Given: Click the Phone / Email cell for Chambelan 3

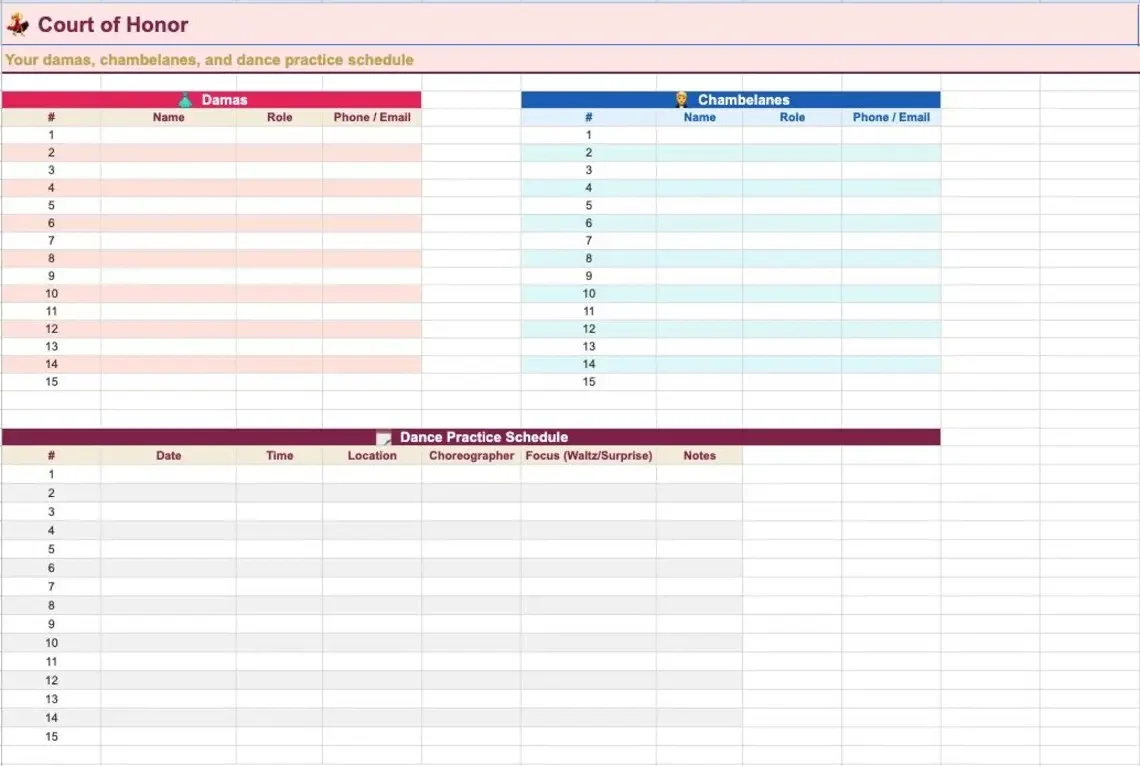Looking at the screenshot, I should (890, 170).
